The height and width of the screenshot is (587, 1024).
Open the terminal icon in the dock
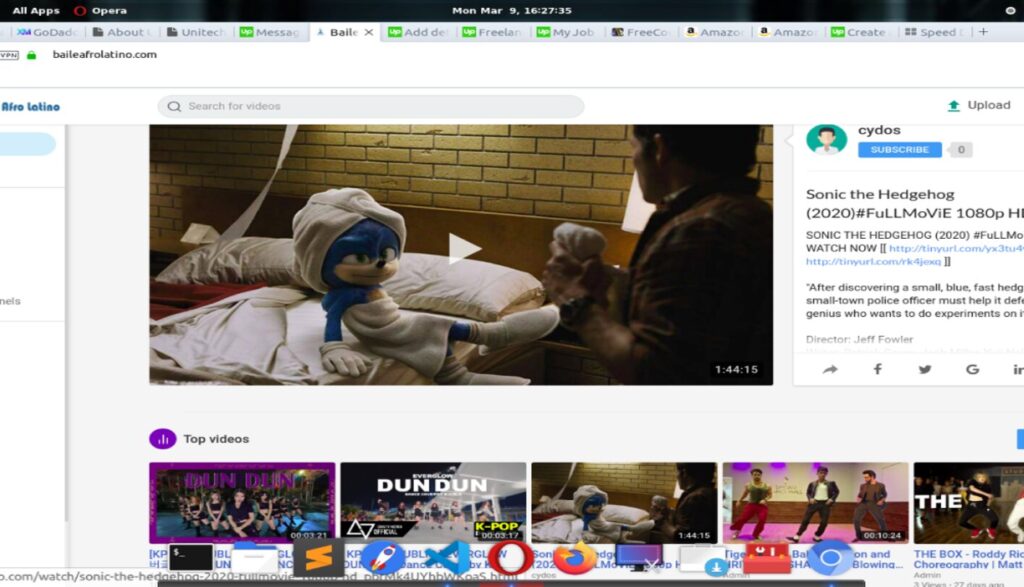190,558
